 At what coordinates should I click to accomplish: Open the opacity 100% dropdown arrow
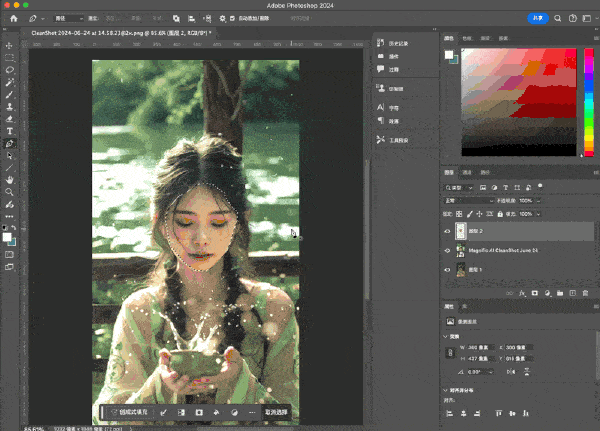[538, 201]
